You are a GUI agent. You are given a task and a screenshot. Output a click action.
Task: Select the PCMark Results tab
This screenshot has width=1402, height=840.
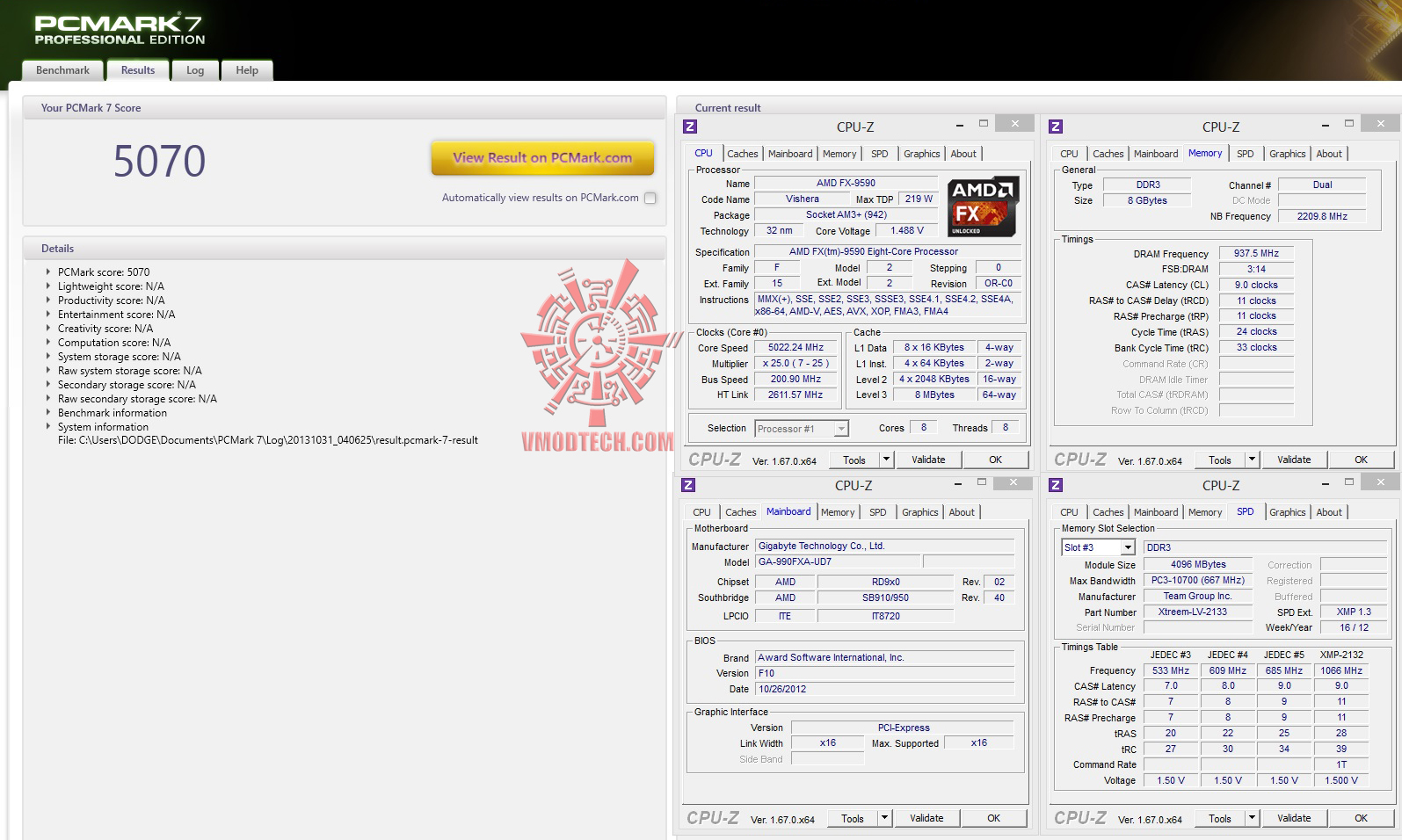pyautogui.click(x=138, y=70)
